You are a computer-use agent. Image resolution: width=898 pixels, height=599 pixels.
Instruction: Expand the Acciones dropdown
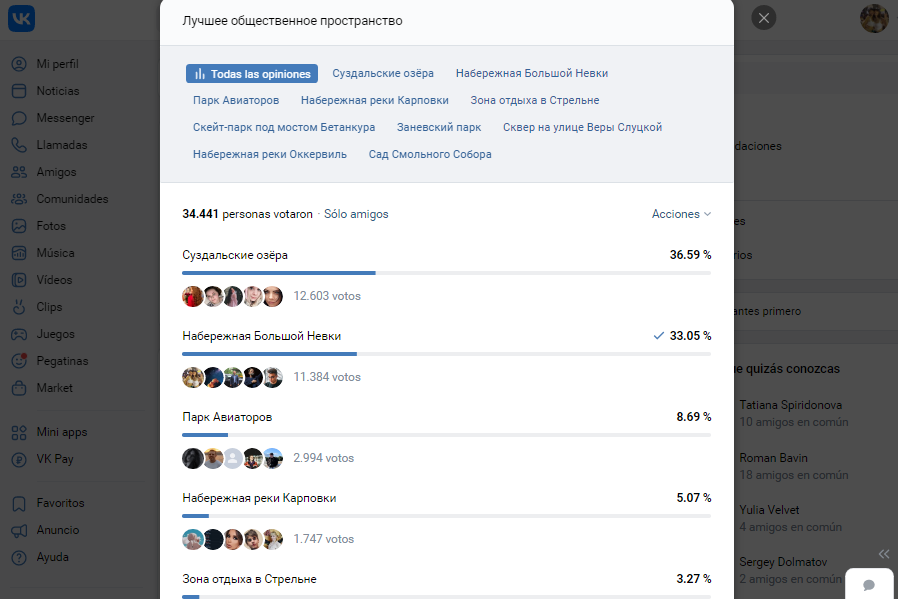[681, 214]
